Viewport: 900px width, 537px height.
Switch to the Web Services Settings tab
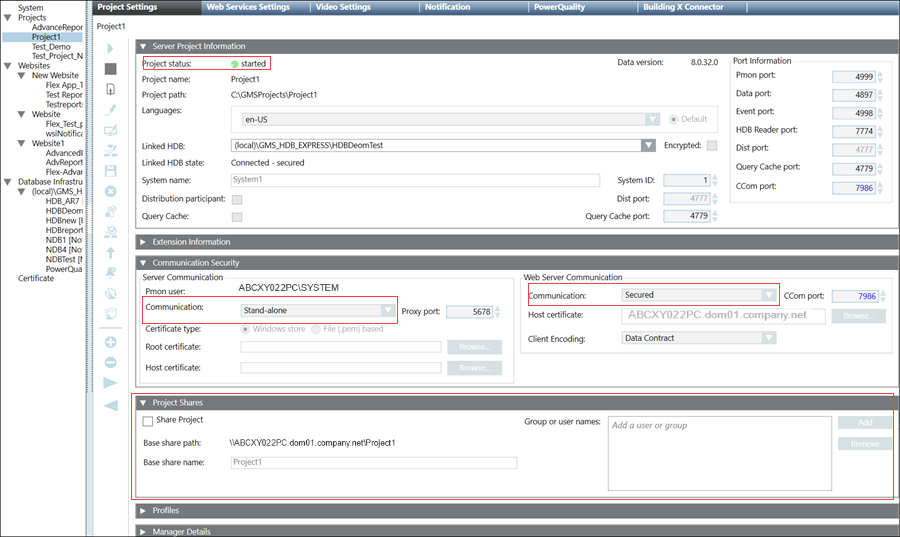coord(248,7)
